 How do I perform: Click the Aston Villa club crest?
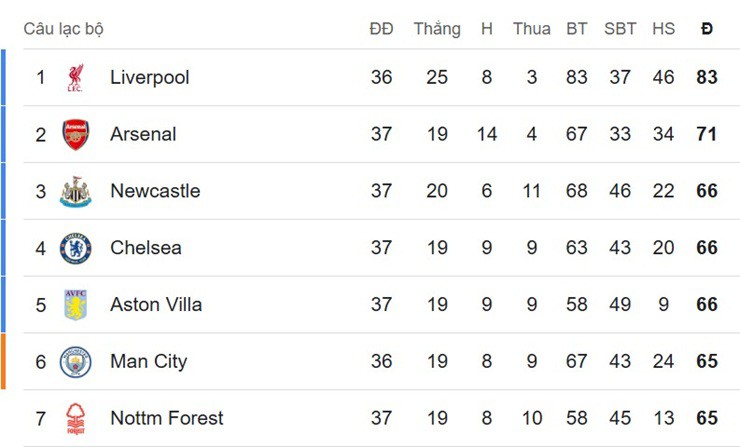76,305
